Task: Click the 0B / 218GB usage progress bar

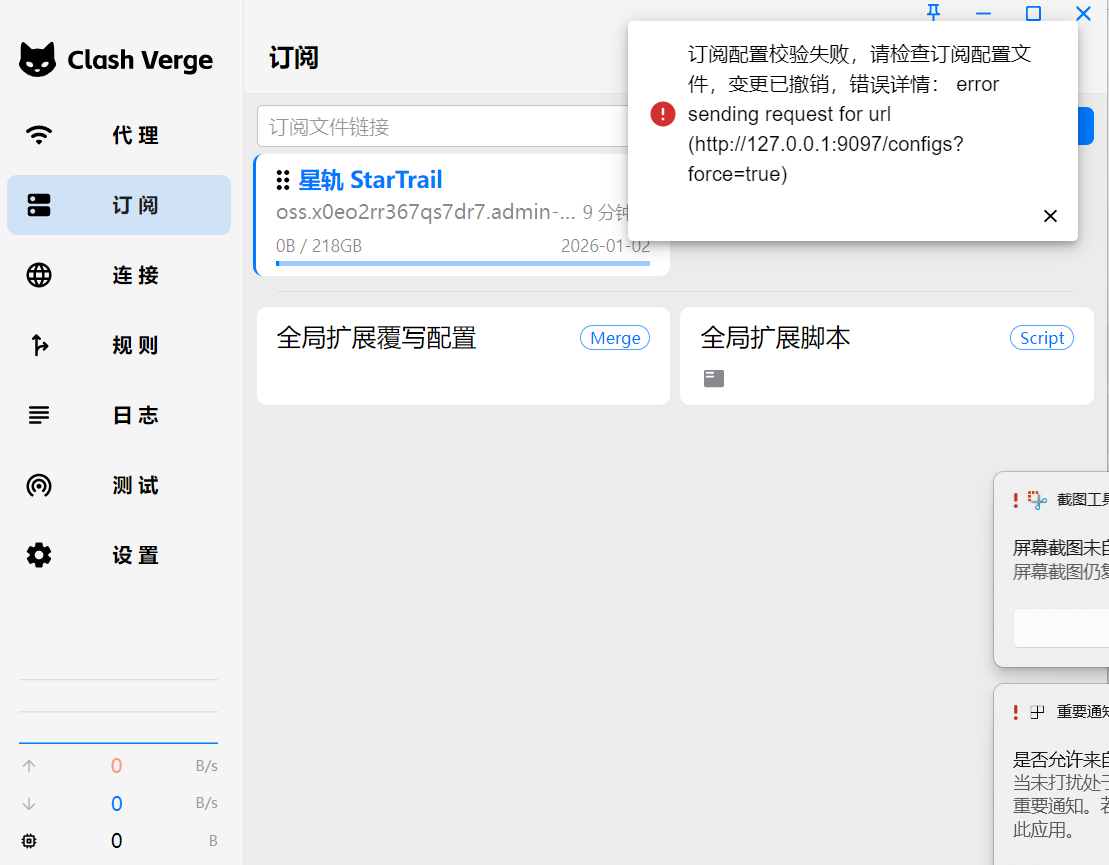Action: pos(462,263)
